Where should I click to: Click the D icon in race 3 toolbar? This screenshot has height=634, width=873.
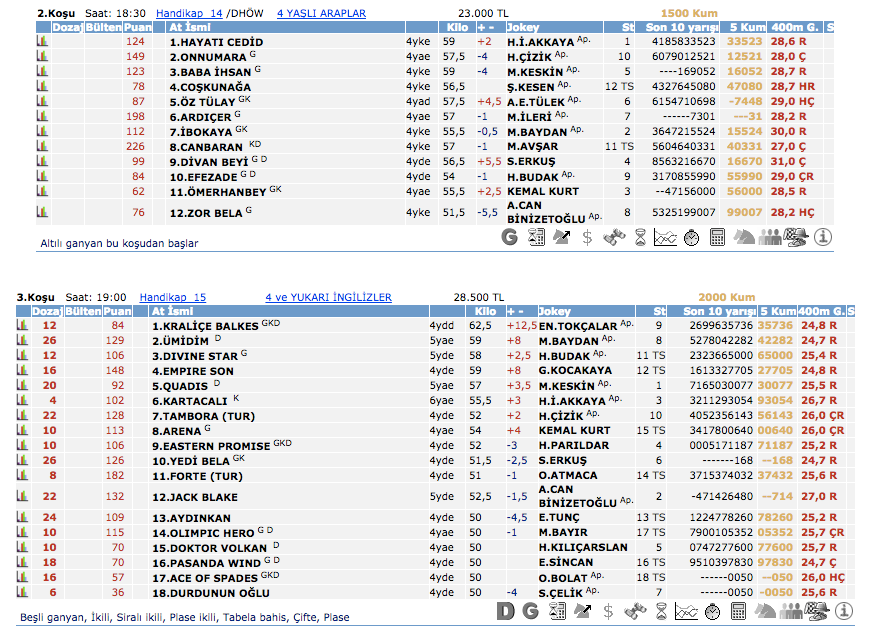[x=506, y=610]
